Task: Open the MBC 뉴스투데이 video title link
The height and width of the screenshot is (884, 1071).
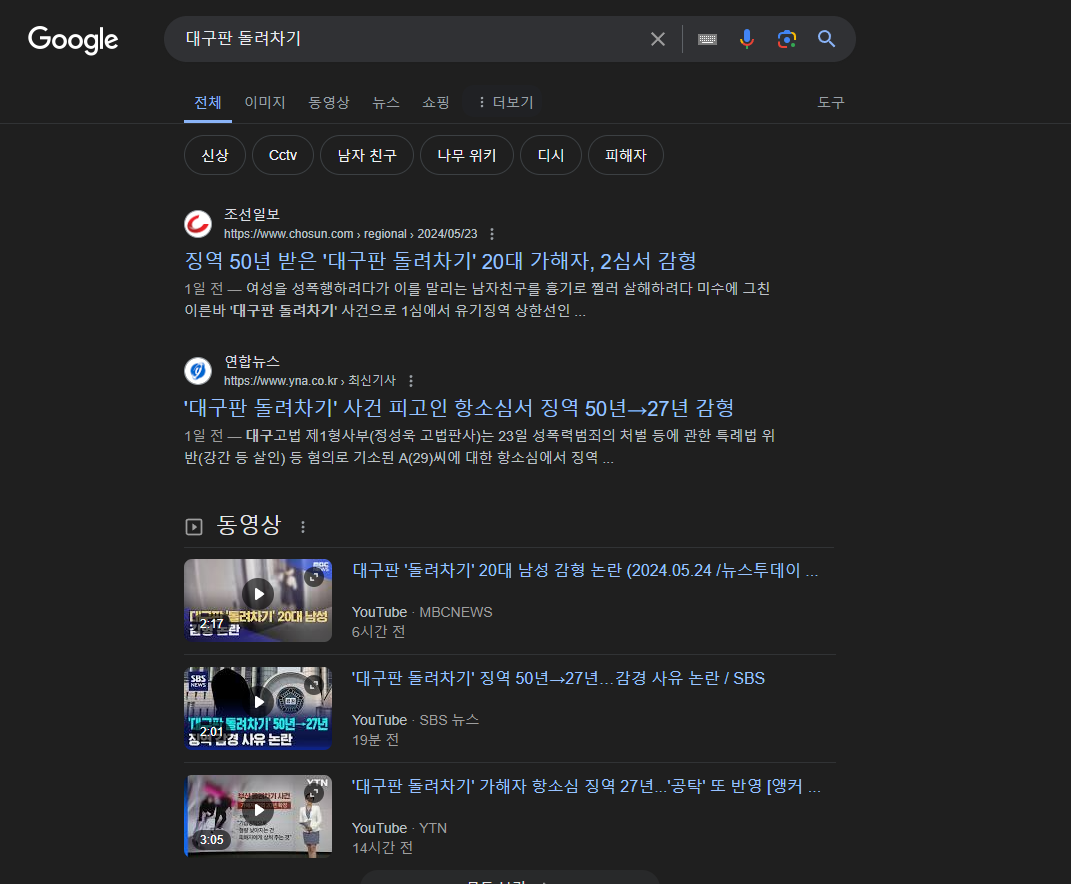Action: [585, 570]
